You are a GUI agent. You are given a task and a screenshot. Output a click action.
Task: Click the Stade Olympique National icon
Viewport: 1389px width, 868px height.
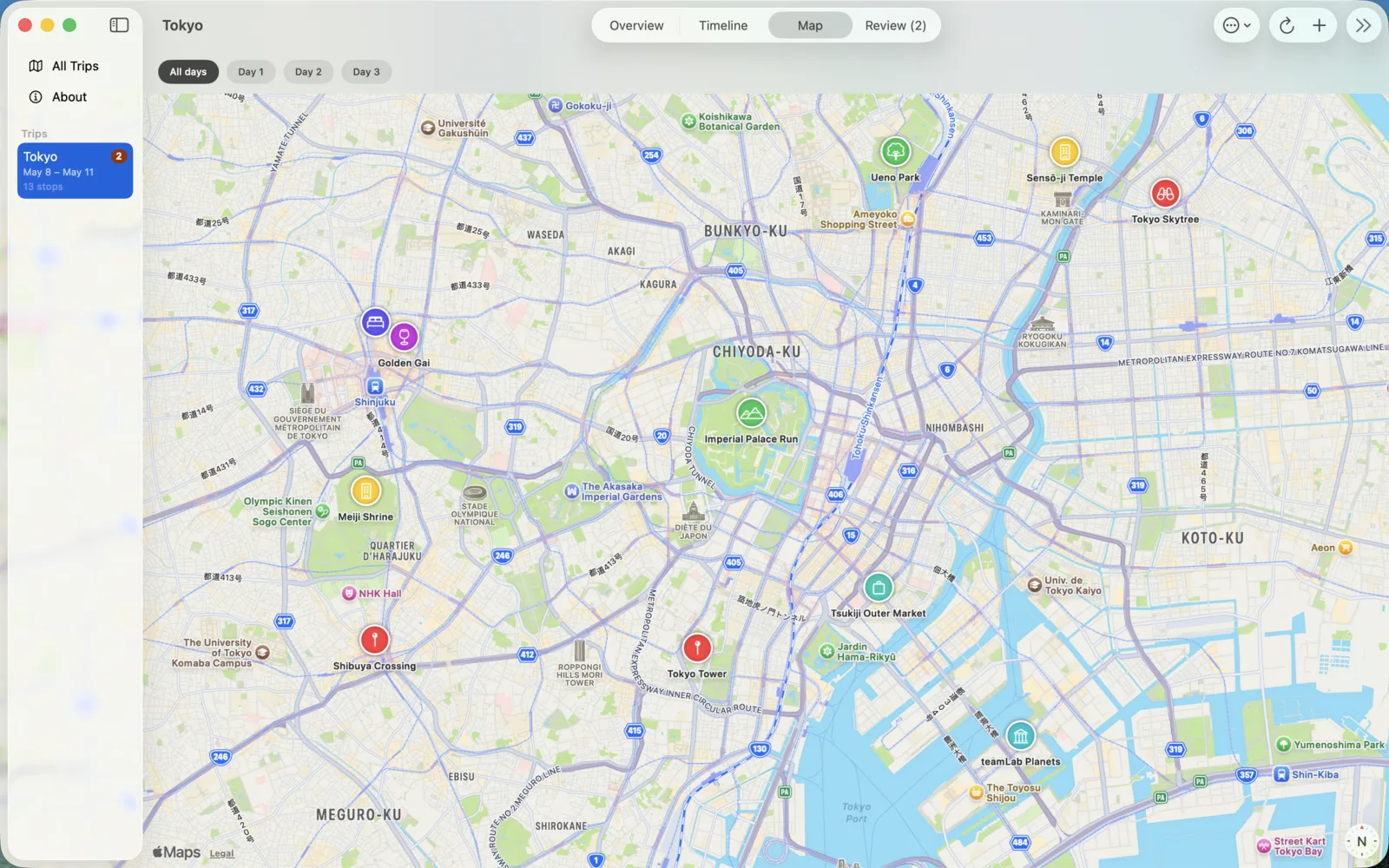point(474,493)
